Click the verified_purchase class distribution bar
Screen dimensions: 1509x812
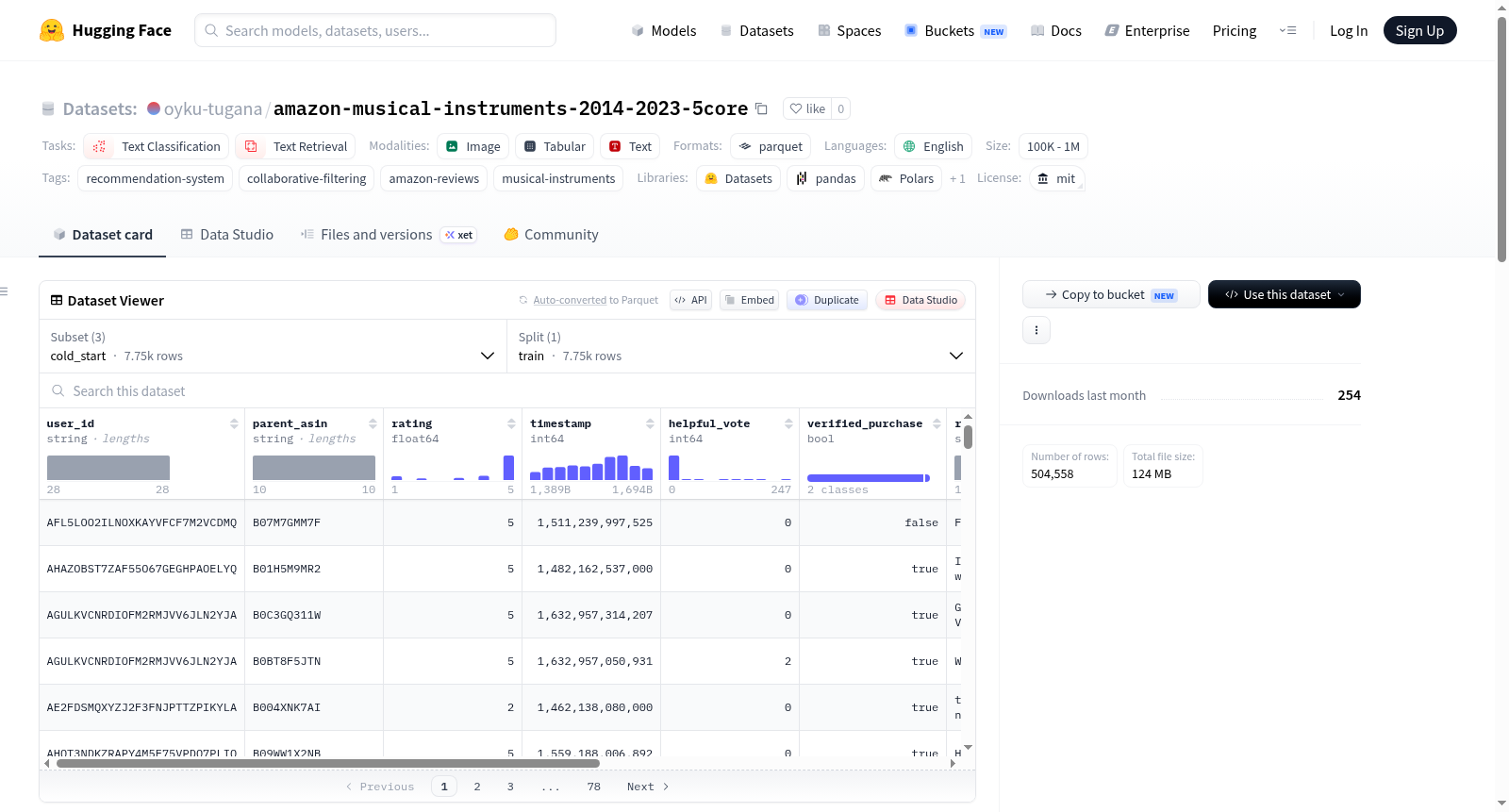pyautogui.click(x=869, y=478)
